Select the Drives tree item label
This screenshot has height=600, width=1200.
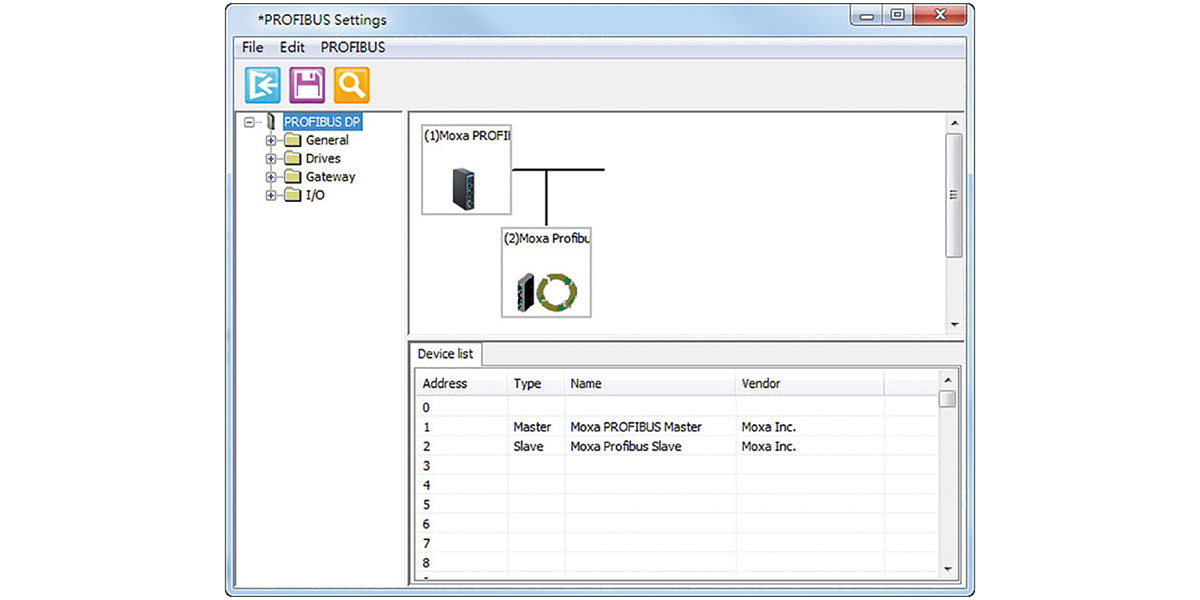pos(323,159)
